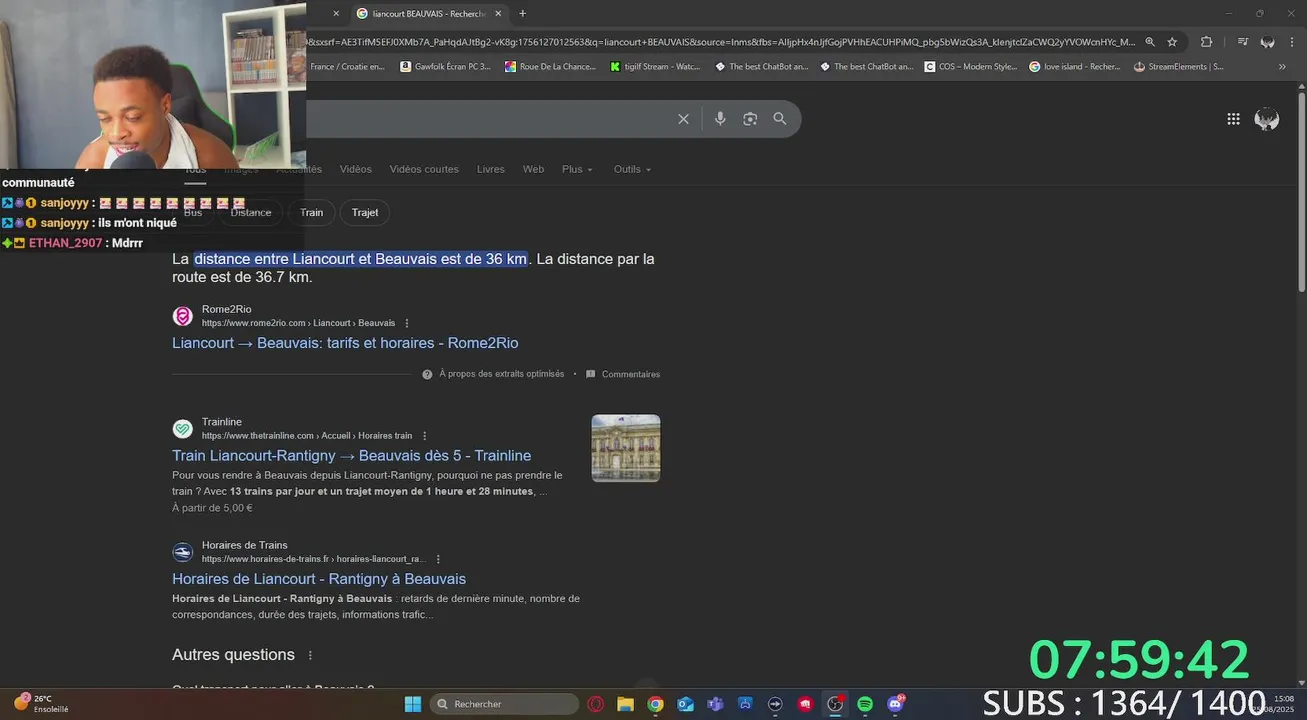1307x720 pixels.
Task: Open Liancourt → Beauvais Rome2Rio link
Action: (x=345, y=343)
